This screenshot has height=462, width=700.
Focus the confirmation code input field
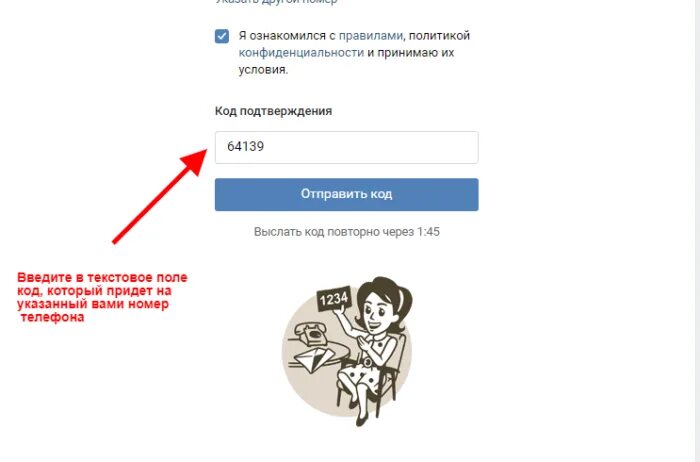346,147
